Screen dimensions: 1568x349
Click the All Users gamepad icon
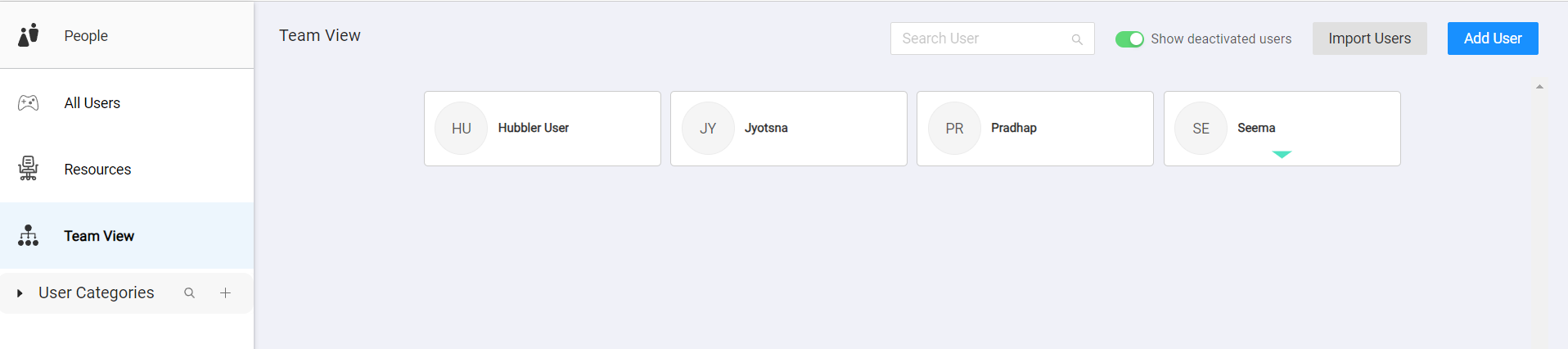29,103
